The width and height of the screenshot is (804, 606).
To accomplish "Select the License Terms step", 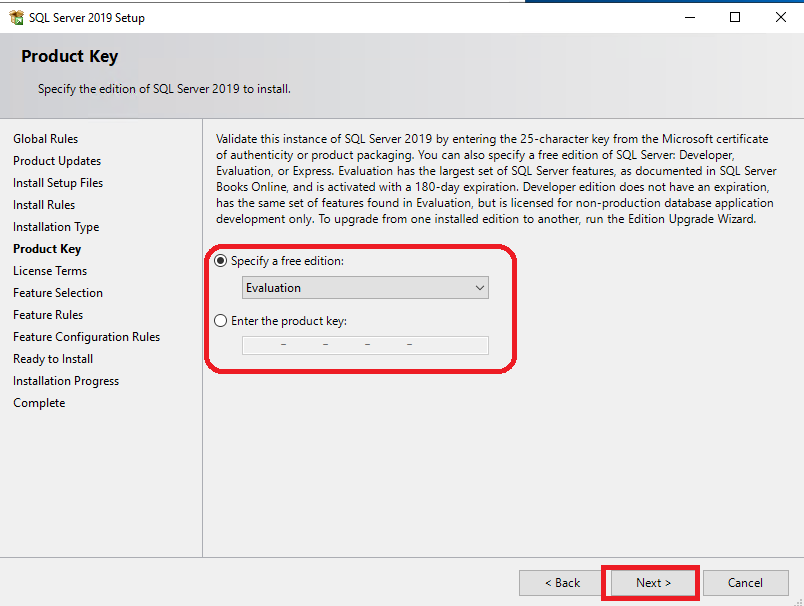I will (50, 271).
